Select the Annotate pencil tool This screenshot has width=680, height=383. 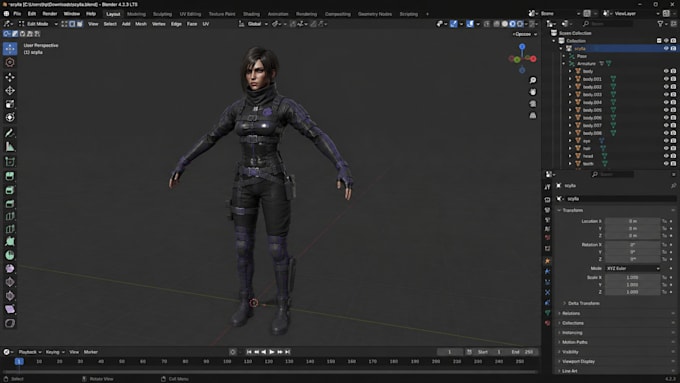tap(10, 133)
